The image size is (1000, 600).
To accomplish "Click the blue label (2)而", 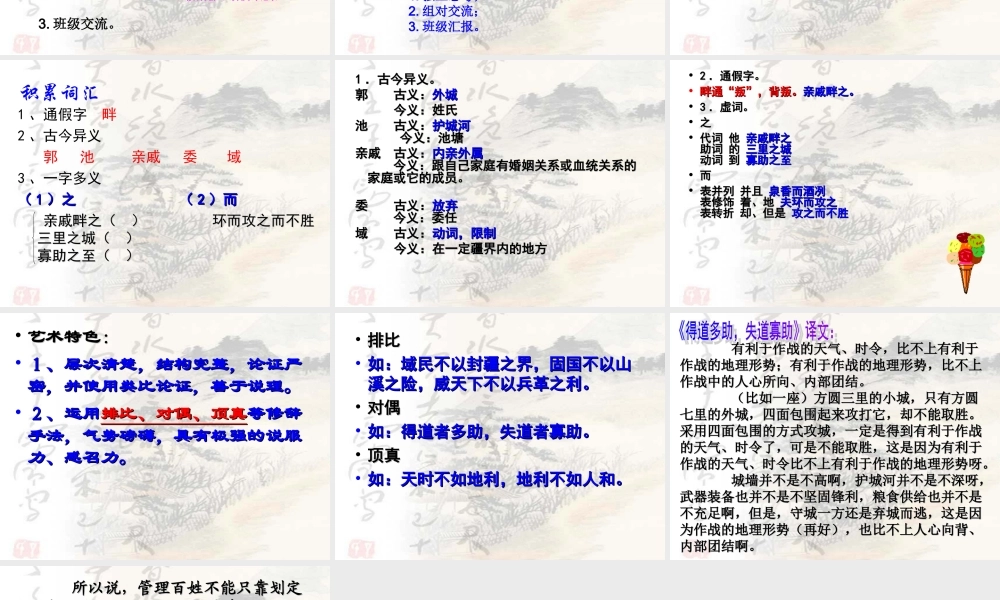I will (212, 200).
